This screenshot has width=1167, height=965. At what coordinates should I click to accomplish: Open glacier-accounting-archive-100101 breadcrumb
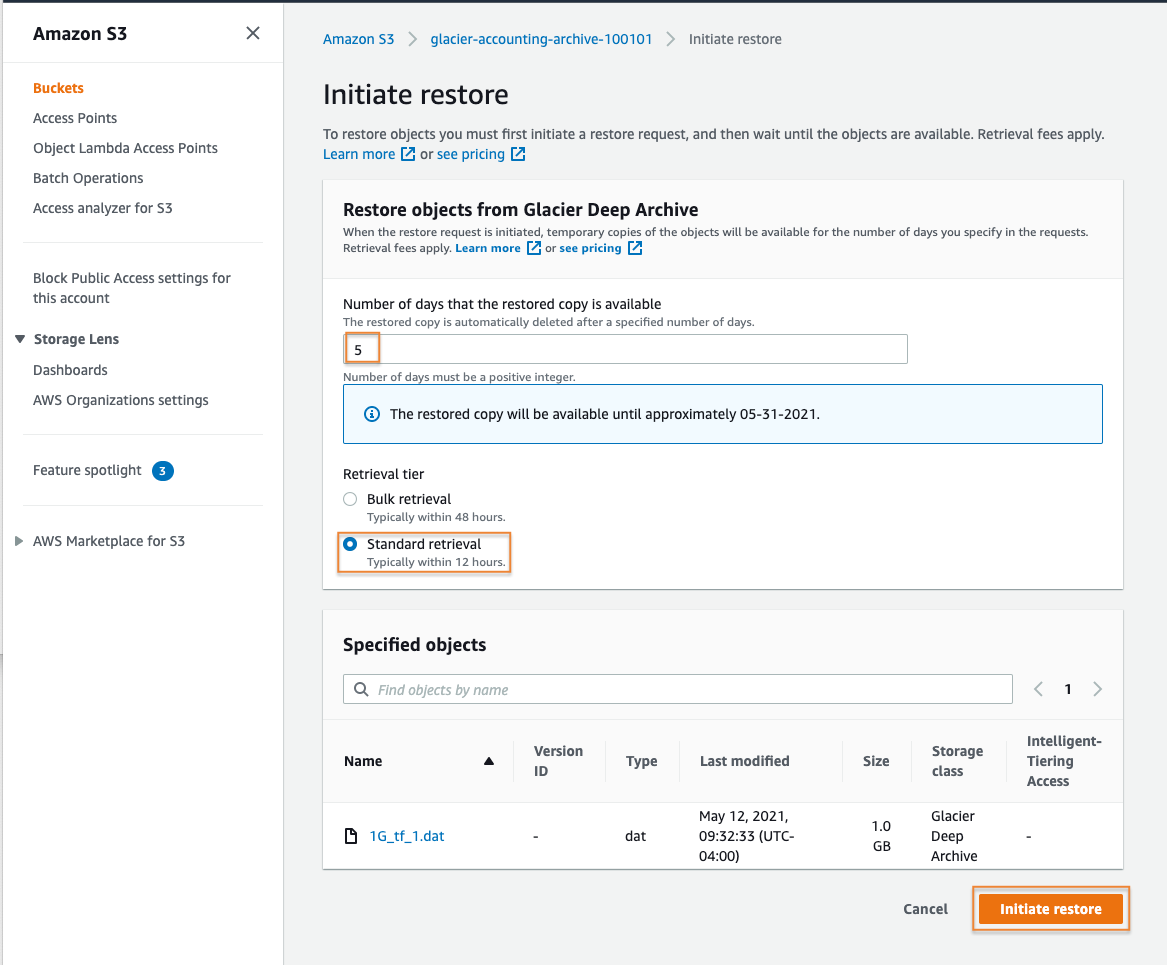[x=541, y=39]
